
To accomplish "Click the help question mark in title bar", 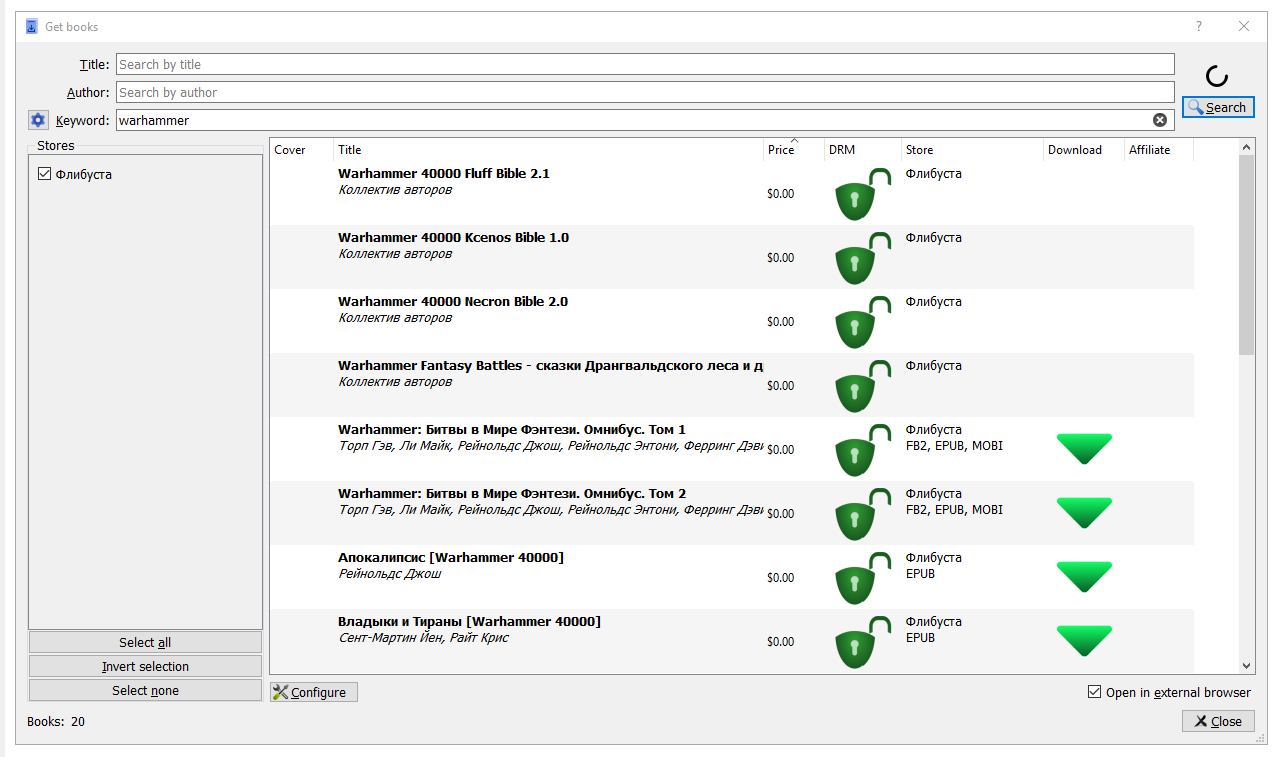I will pos(1199,27).
